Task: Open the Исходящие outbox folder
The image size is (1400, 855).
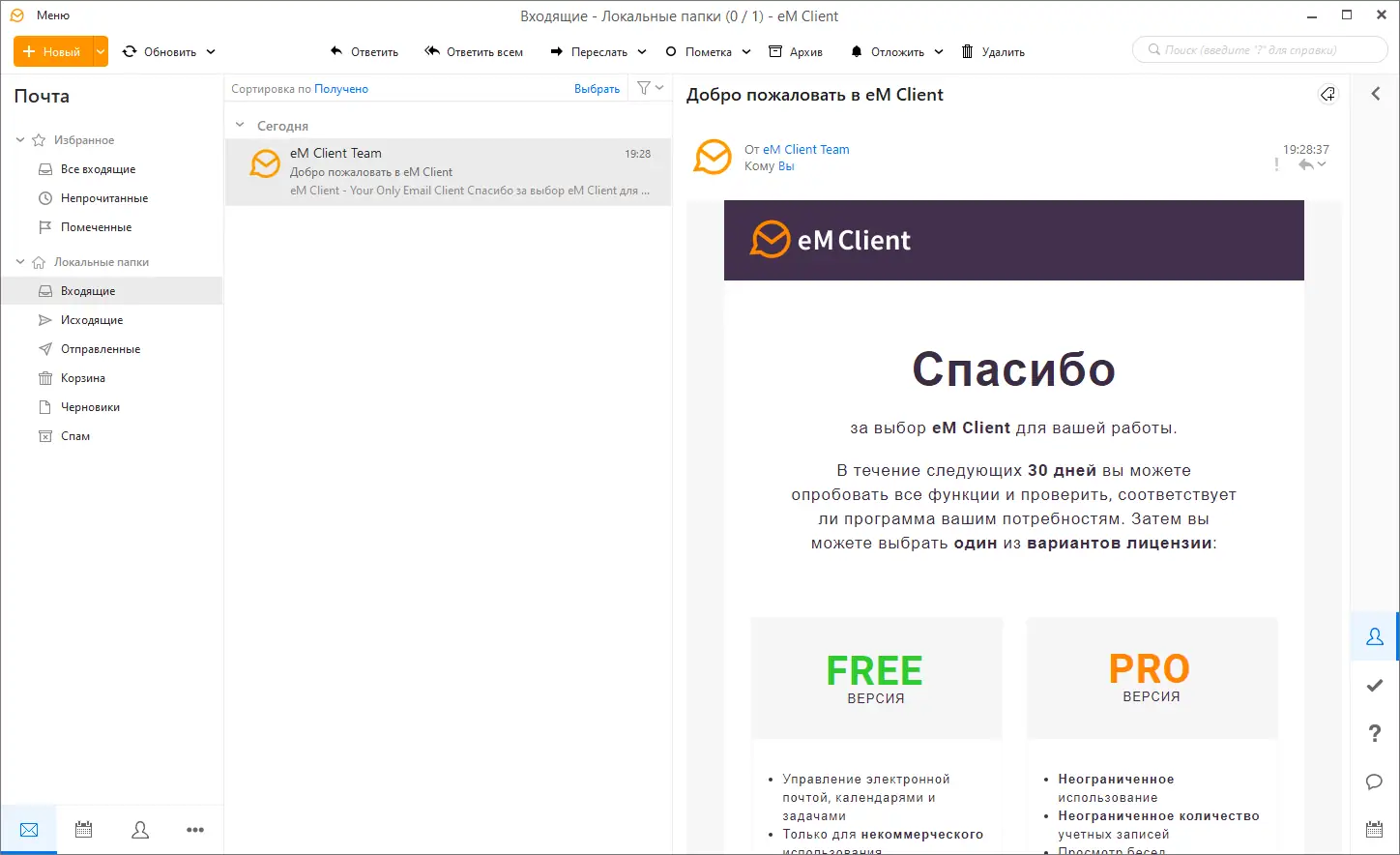Action: pyautogui.click(x=92, y=320)
